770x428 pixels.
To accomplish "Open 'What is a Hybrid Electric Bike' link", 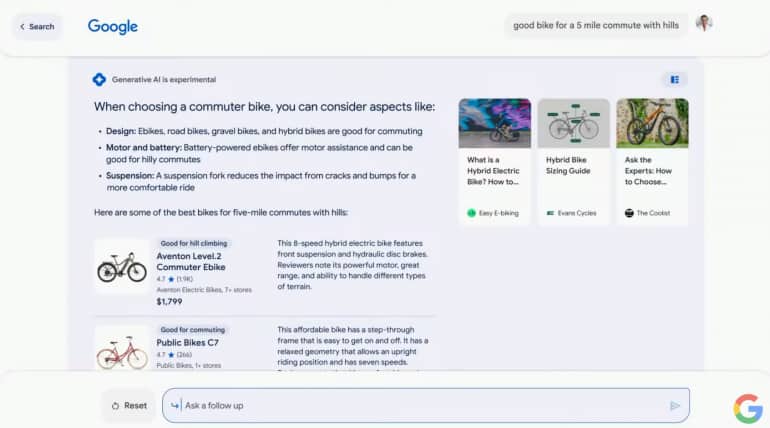I will 493,171.
